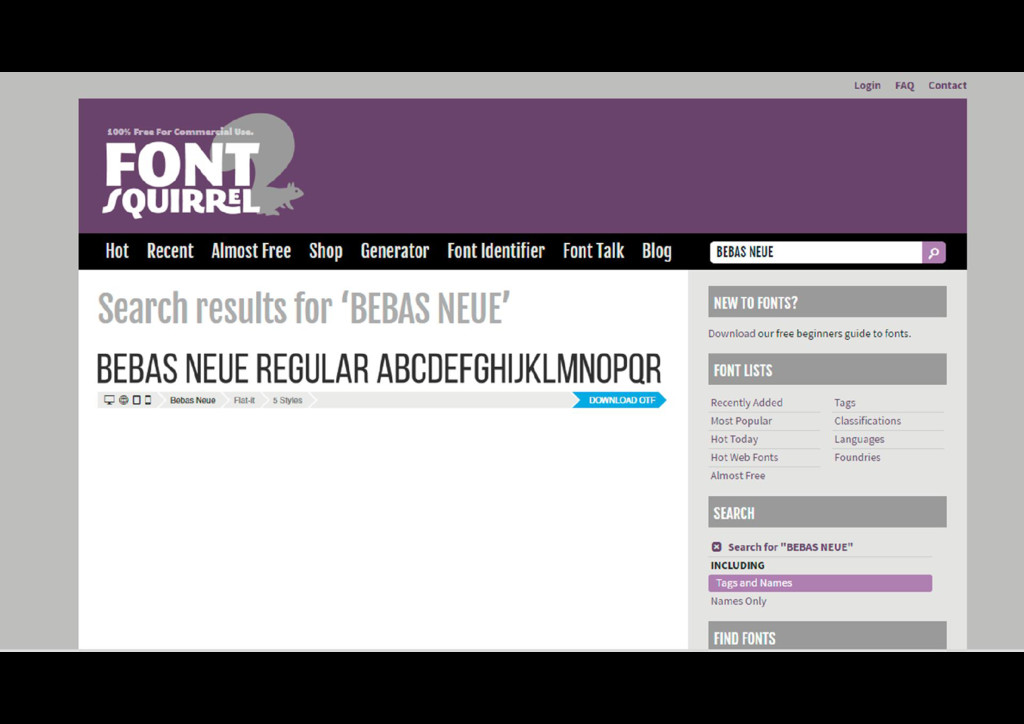
Task: Open the Generator page
Action: [x=394, y=251]
